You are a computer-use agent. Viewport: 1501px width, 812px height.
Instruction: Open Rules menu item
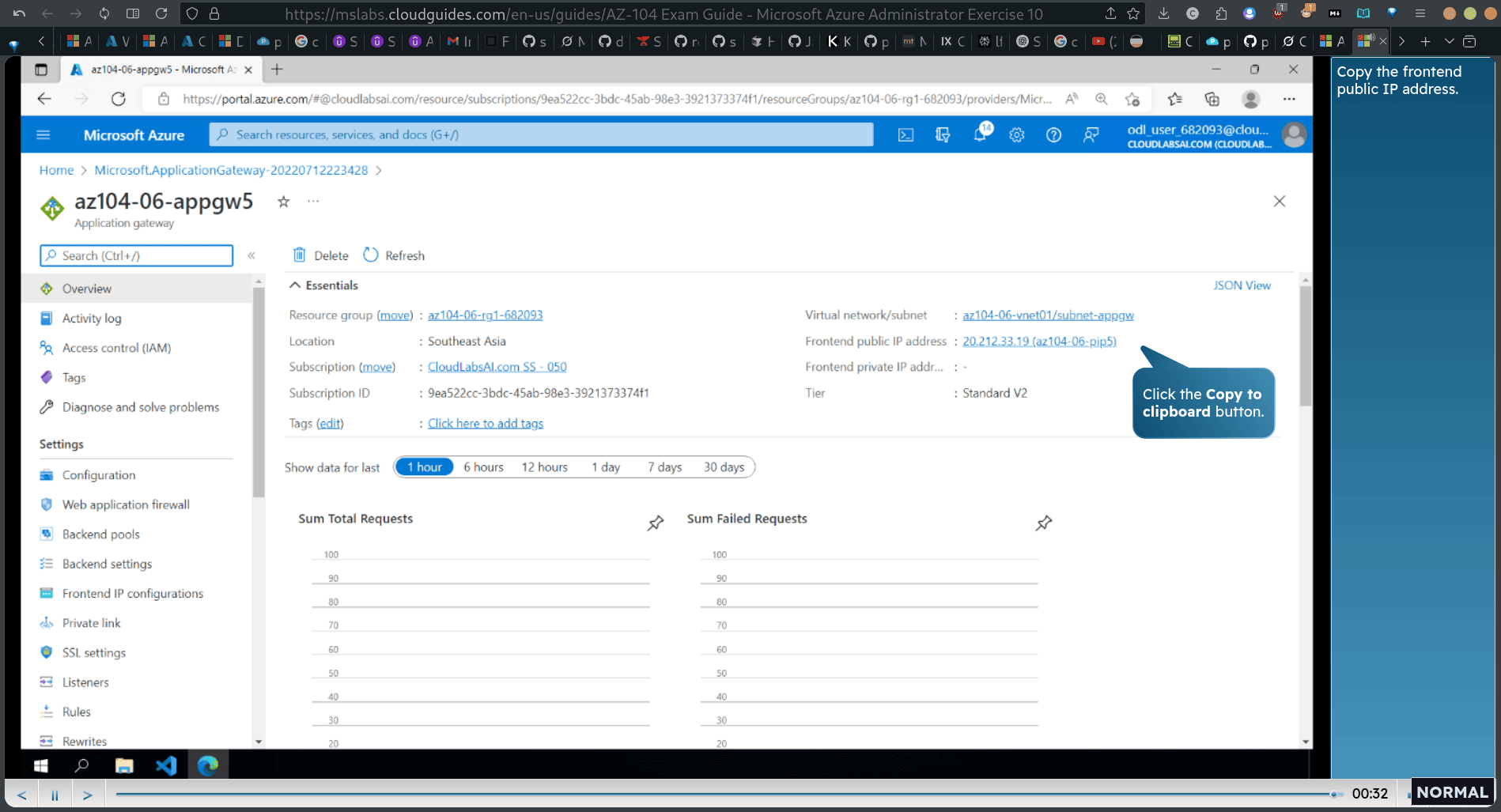pyautogui.click(x=136, y=712)
